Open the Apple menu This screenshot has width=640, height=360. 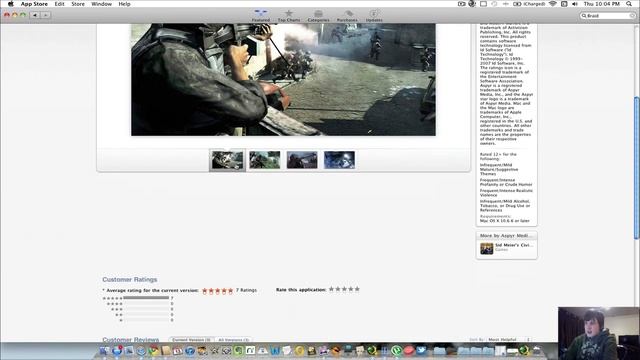tap(11, 4)
